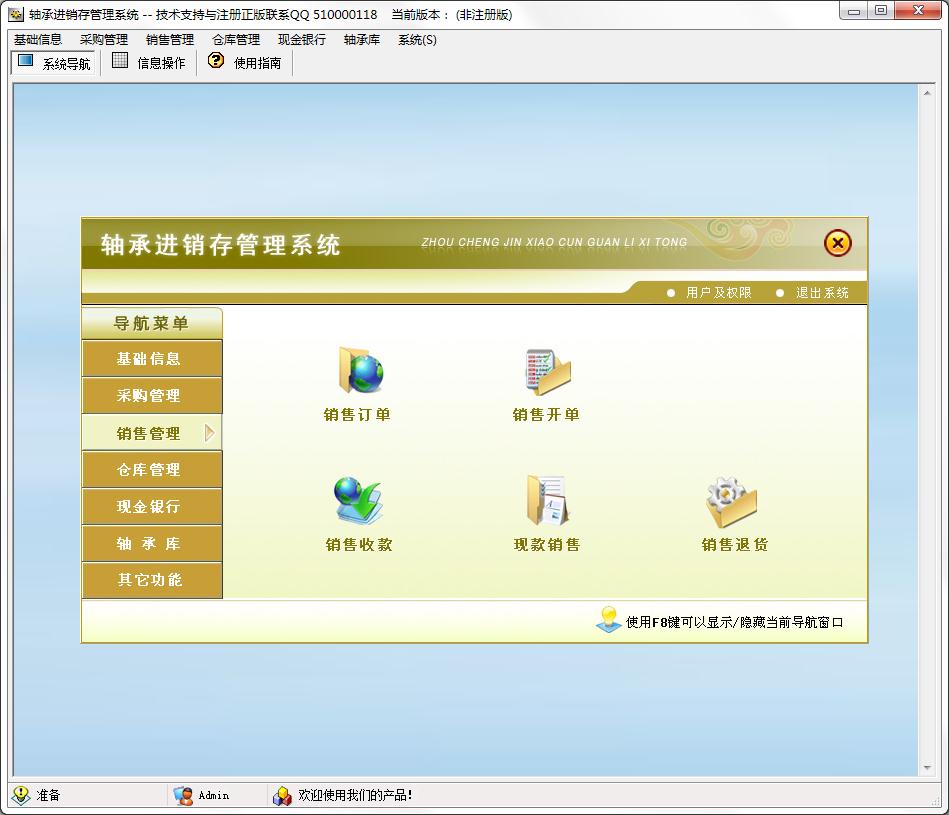
Task: Select 其它功能 in the navigation sidebar
Action: 152,580
